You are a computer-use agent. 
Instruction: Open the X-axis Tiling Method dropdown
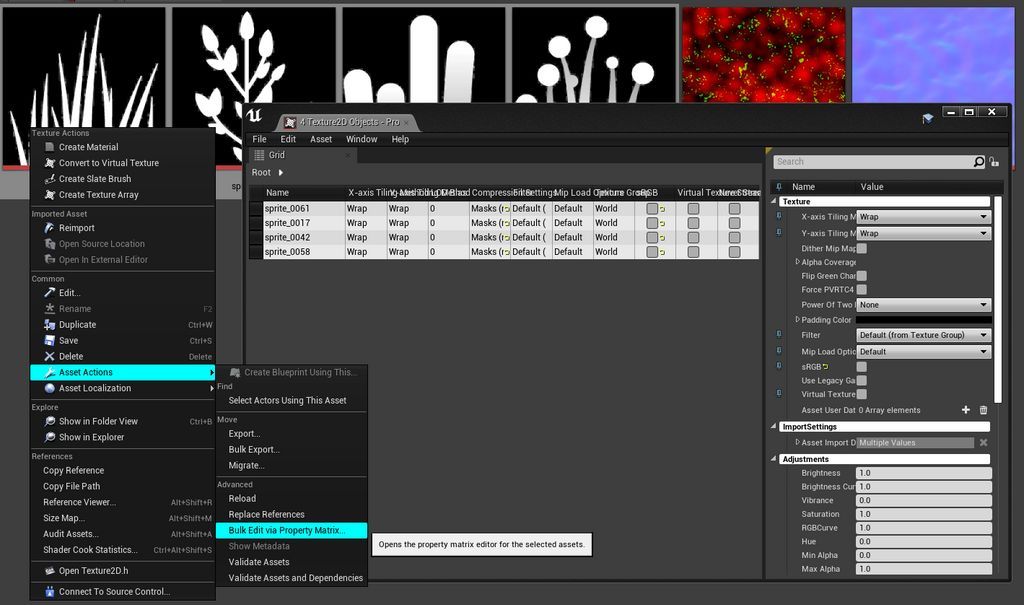coord(922,217)
